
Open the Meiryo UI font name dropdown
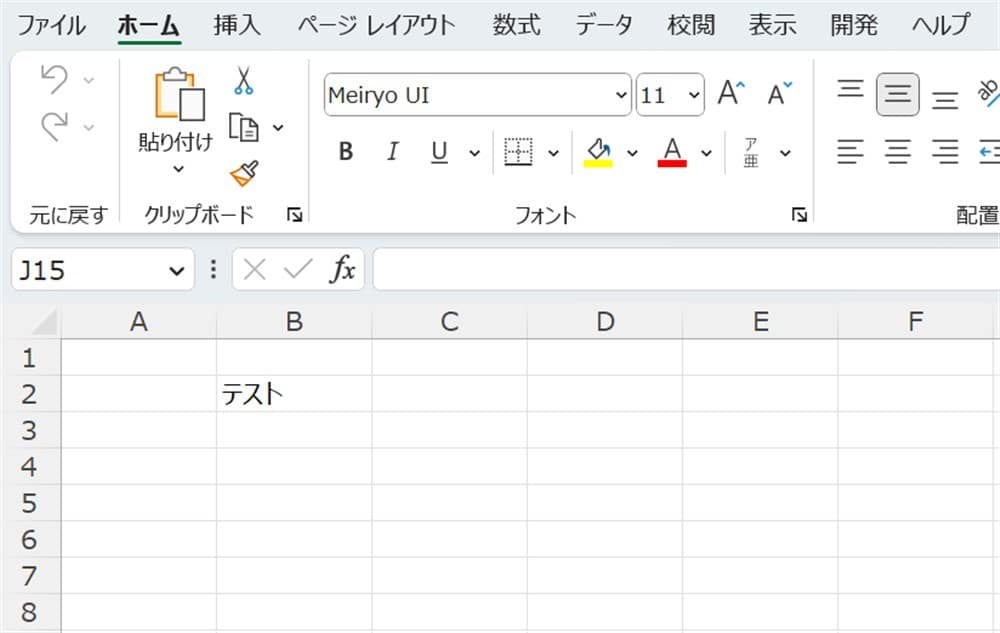tap(620, 96)
